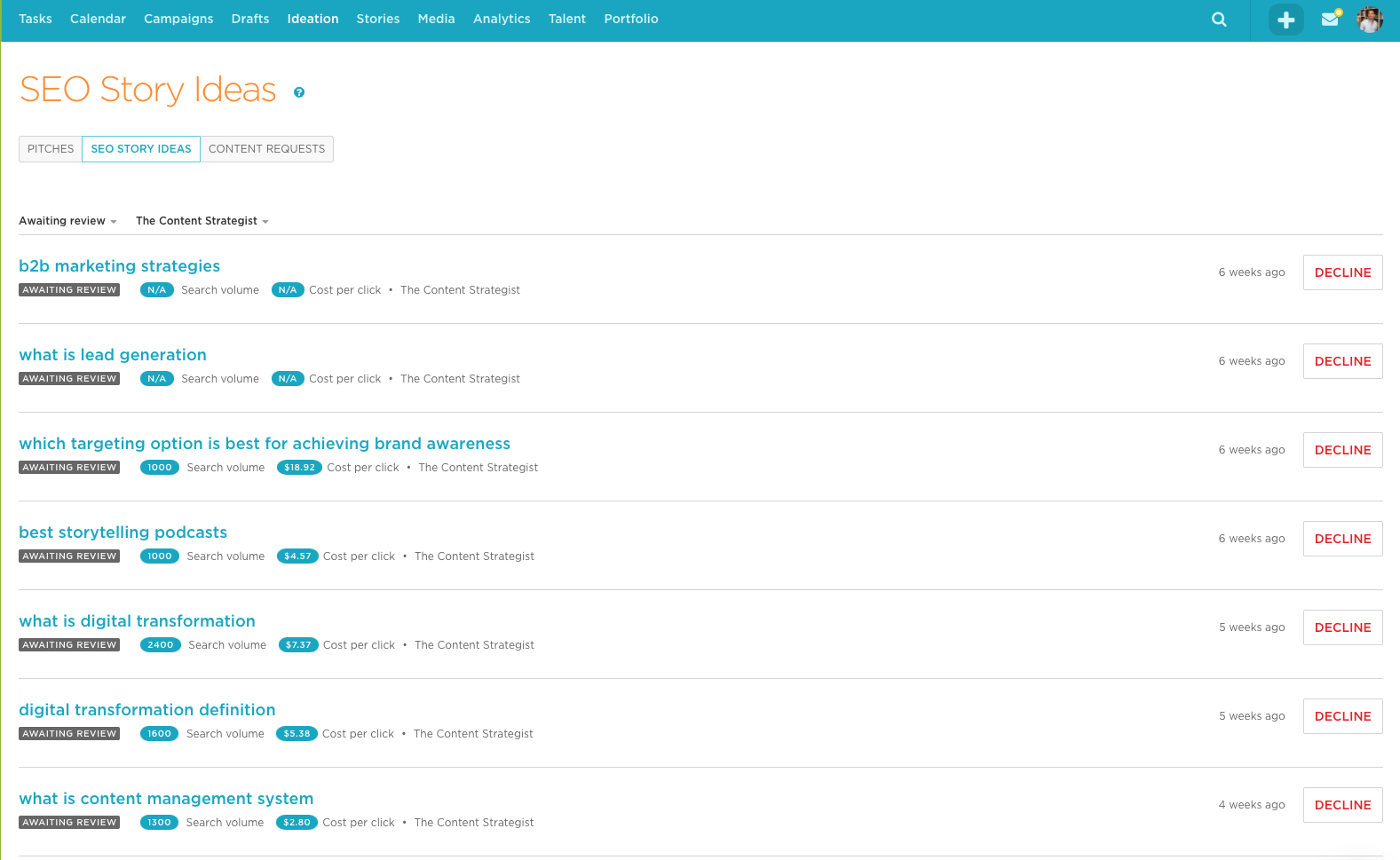The width and height of the screenshot is (1400, 860).
Task: Expand the Awaiting review filter dropdown
Action: 67,221
